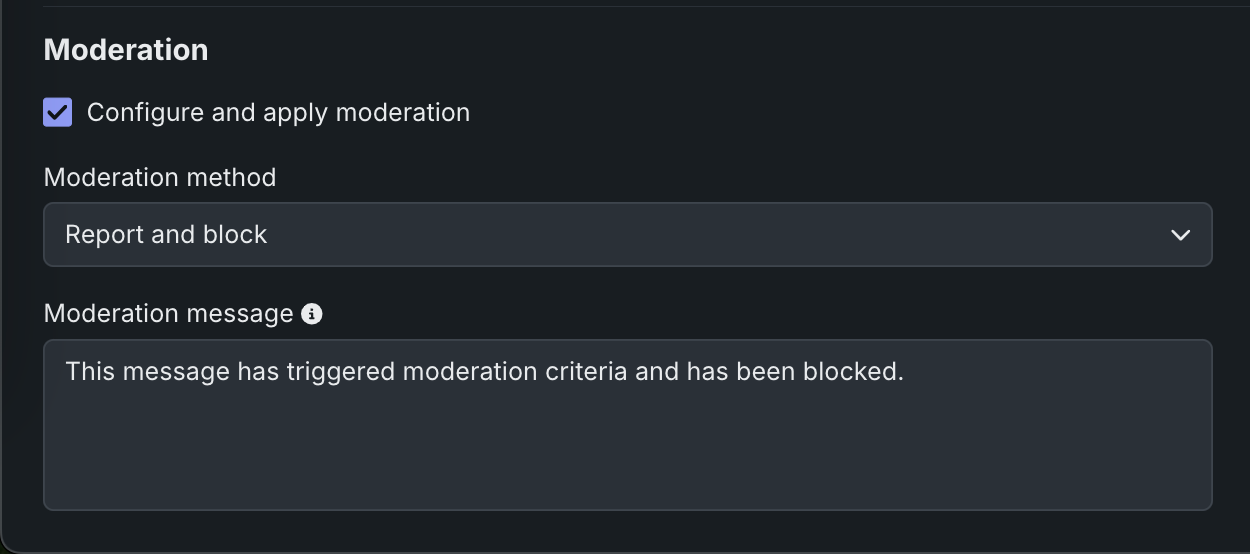Screen dimensions: 1250x554
Task: Place cursor after "blocked." in the message
Action: [905, 372]
